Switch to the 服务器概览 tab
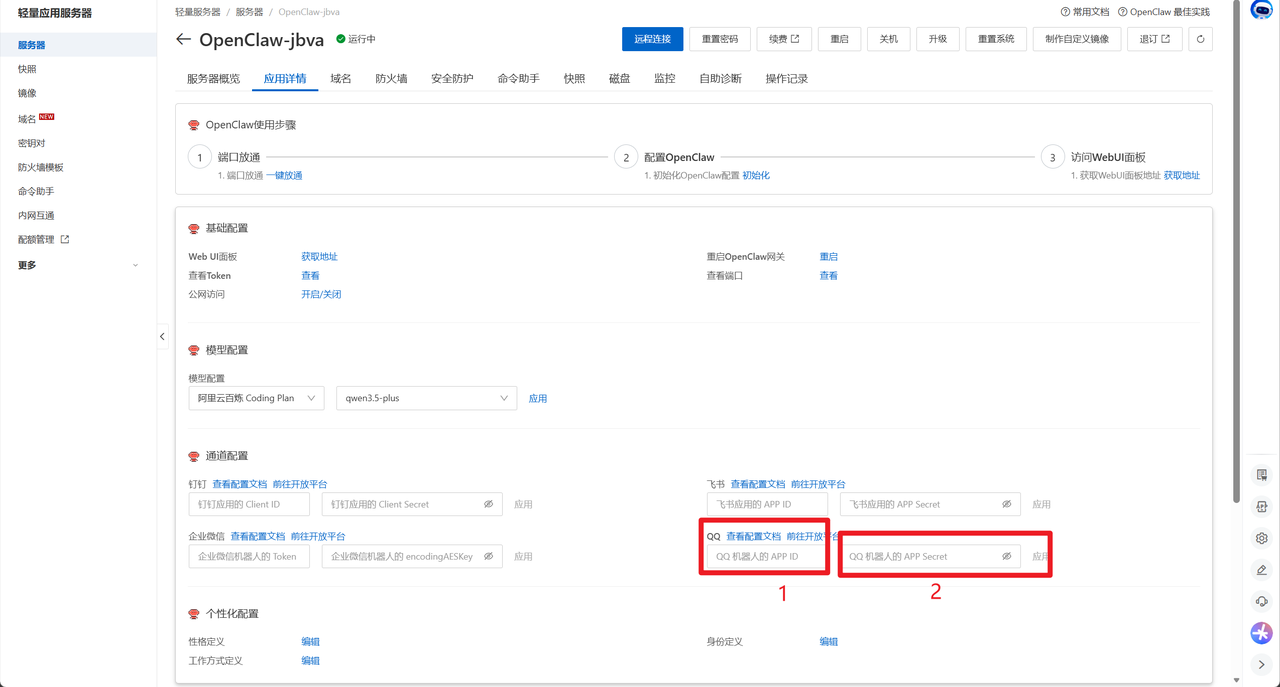 [213, 78]
